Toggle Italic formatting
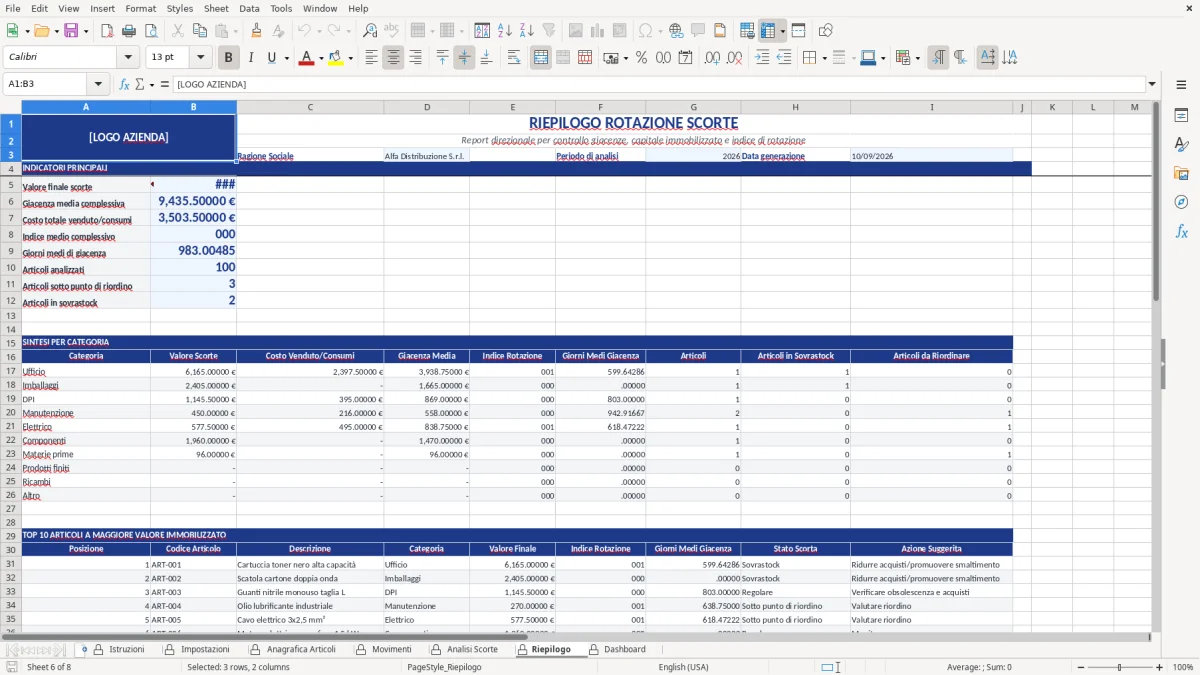Viewport: 1200px width, 675px height. coord(251,58)
